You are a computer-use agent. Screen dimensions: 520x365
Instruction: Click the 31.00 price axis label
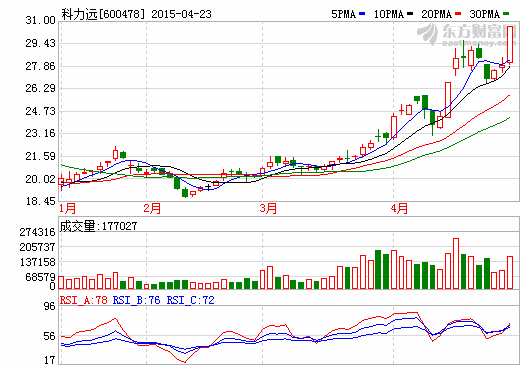coord(41,20)
